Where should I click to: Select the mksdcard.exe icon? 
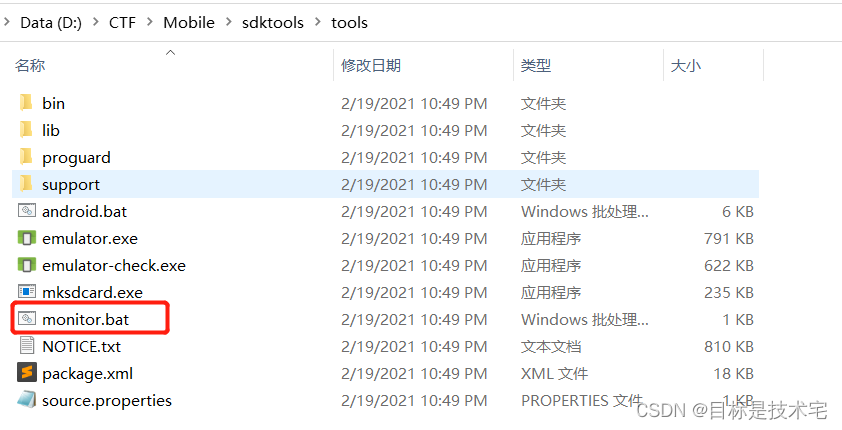[27, 292]
